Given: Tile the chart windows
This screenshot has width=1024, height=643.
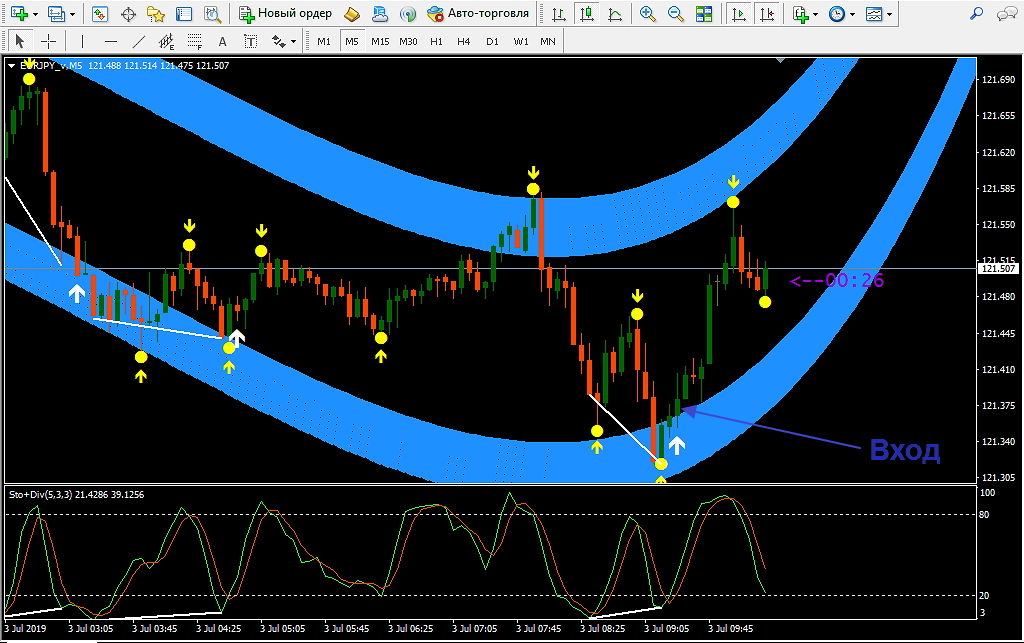Looking at the screenshot, I should click(704, 14).
